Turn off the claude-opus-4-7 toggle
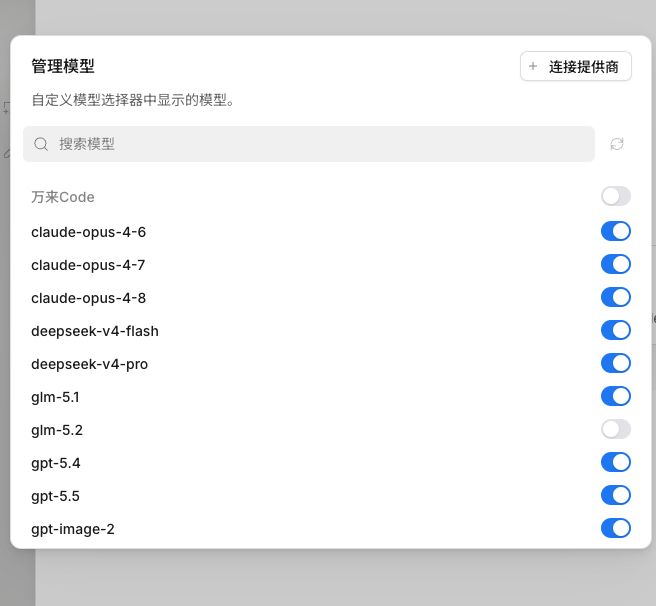 (x=616, y=264)
